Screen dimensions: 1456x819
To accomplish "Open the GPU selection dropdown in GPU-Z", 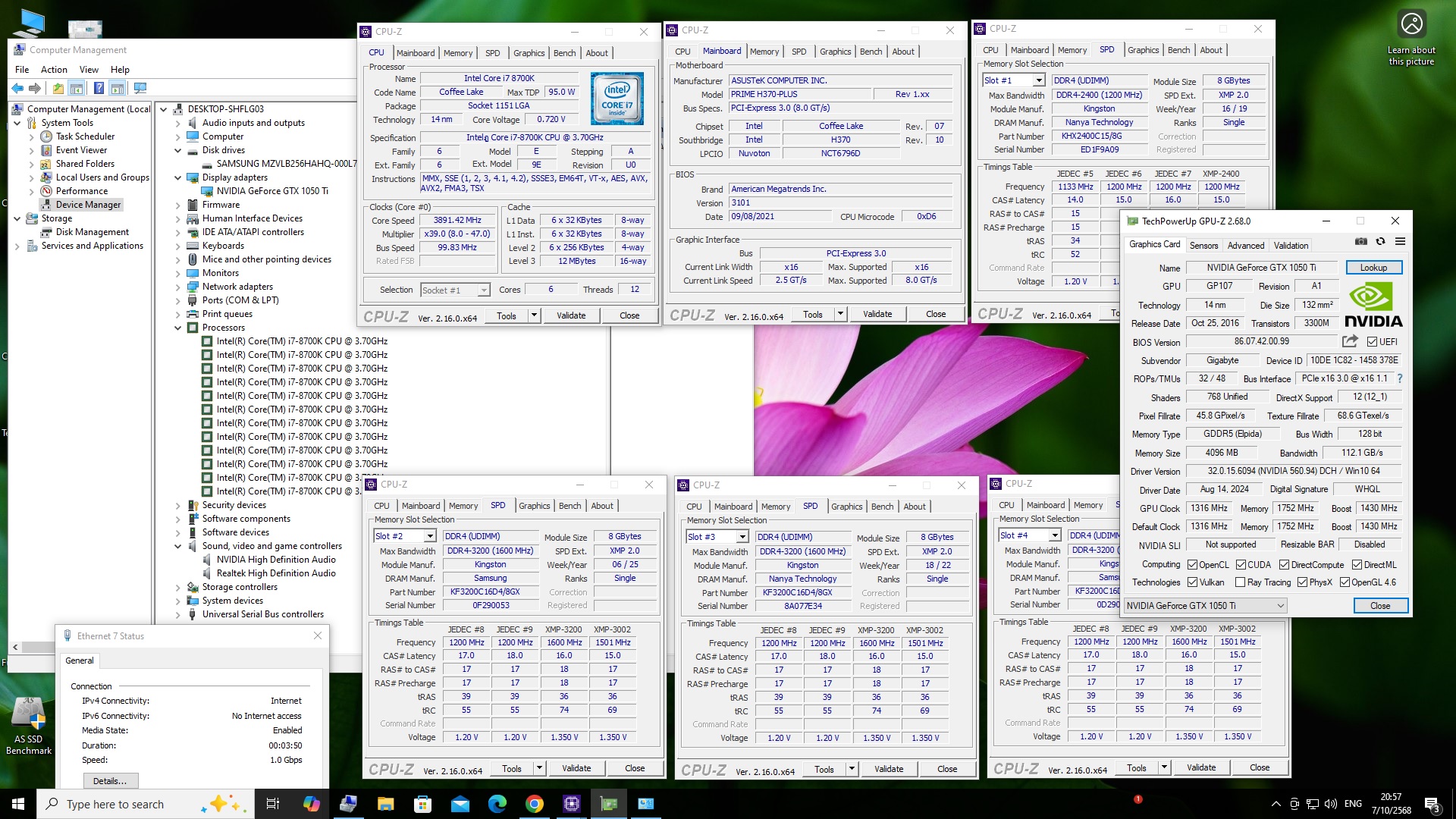I will [1280, 605].
